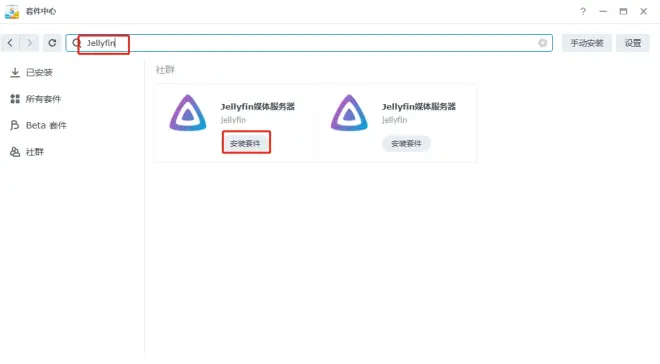This screenshot has height=364, width=660.
Task: Select Beta 套件 in the sidebar
Action: click(x=46, y=125)
